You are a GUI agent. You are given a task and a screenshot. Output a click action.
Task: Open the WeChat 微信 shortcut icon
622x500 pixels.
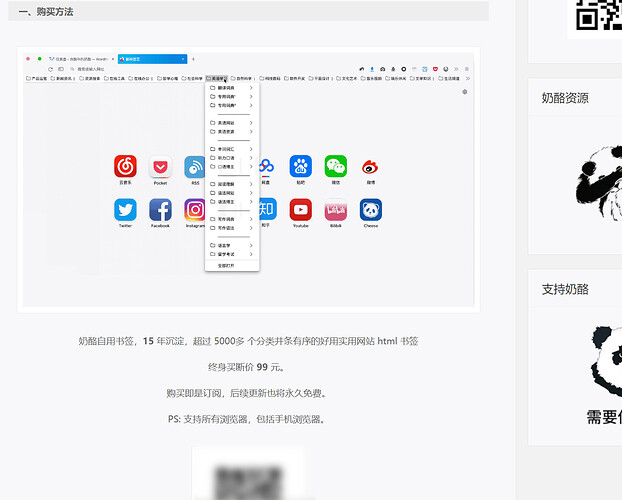[x=336, y=166]
